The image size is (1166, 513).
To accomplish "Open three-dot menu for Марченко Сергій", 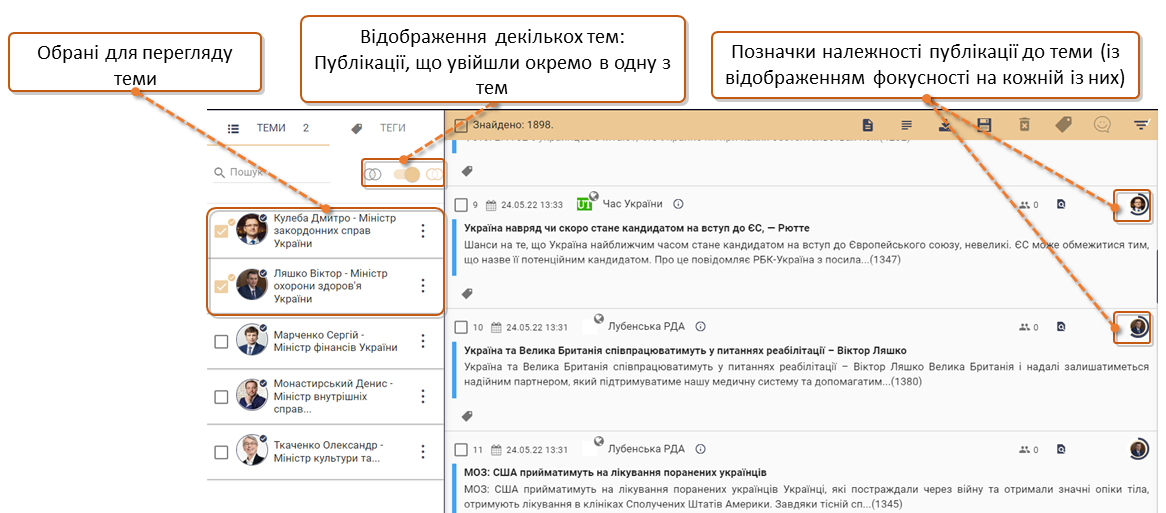I will [x=423, y=341].
